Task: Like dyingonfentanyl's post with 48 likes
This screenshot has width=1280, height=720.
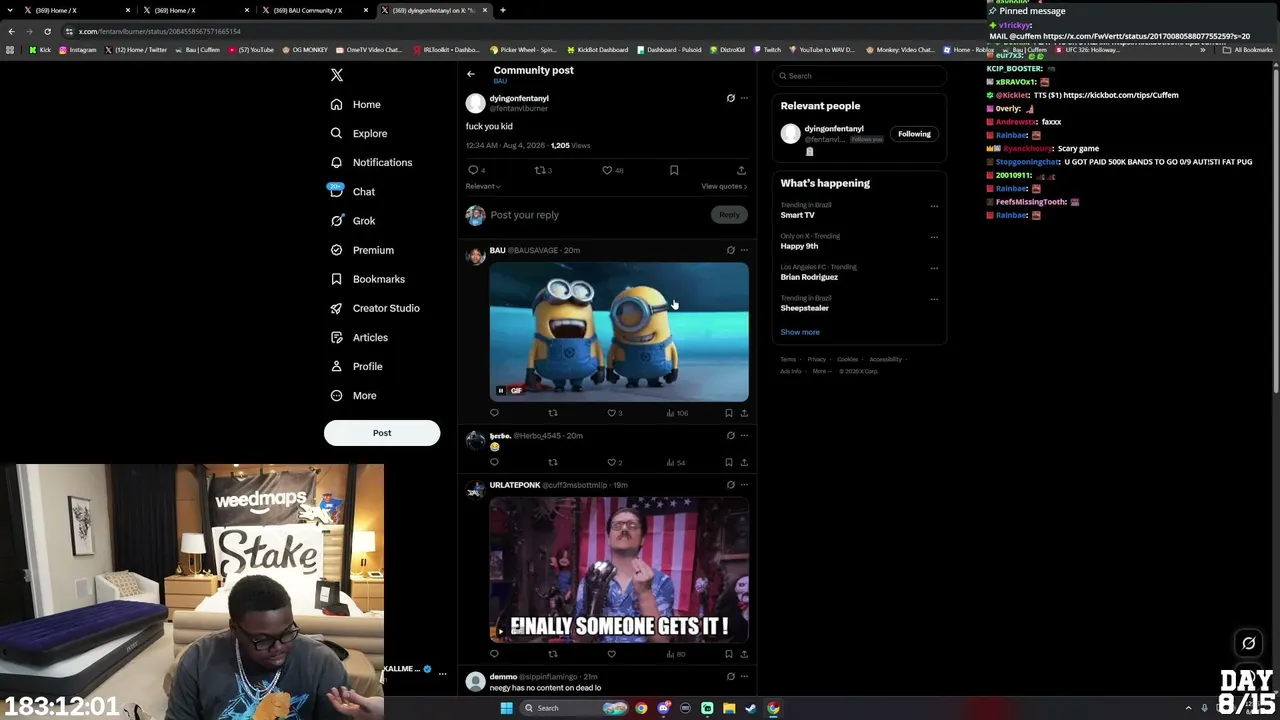Action: (x=607, y=170)
